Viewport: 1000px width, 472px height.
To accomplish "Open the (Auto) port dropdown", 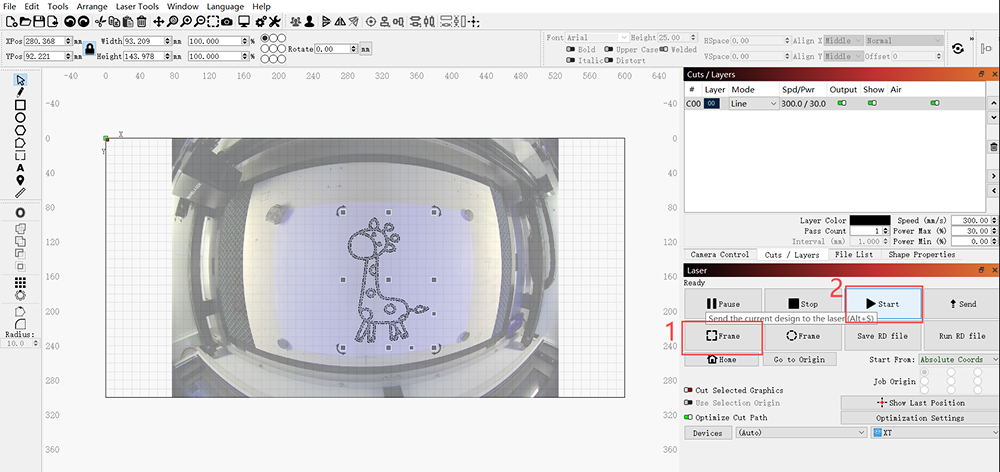I will coord(802,432).
